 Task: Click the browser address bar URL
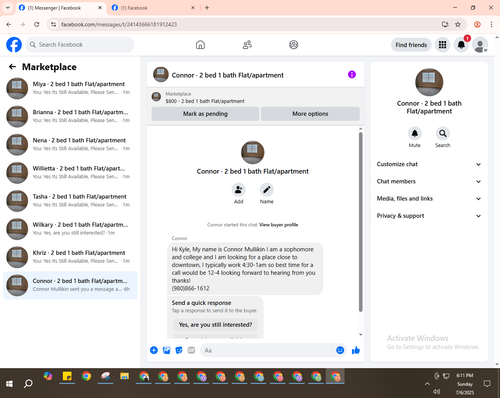[x=119, y=24]
